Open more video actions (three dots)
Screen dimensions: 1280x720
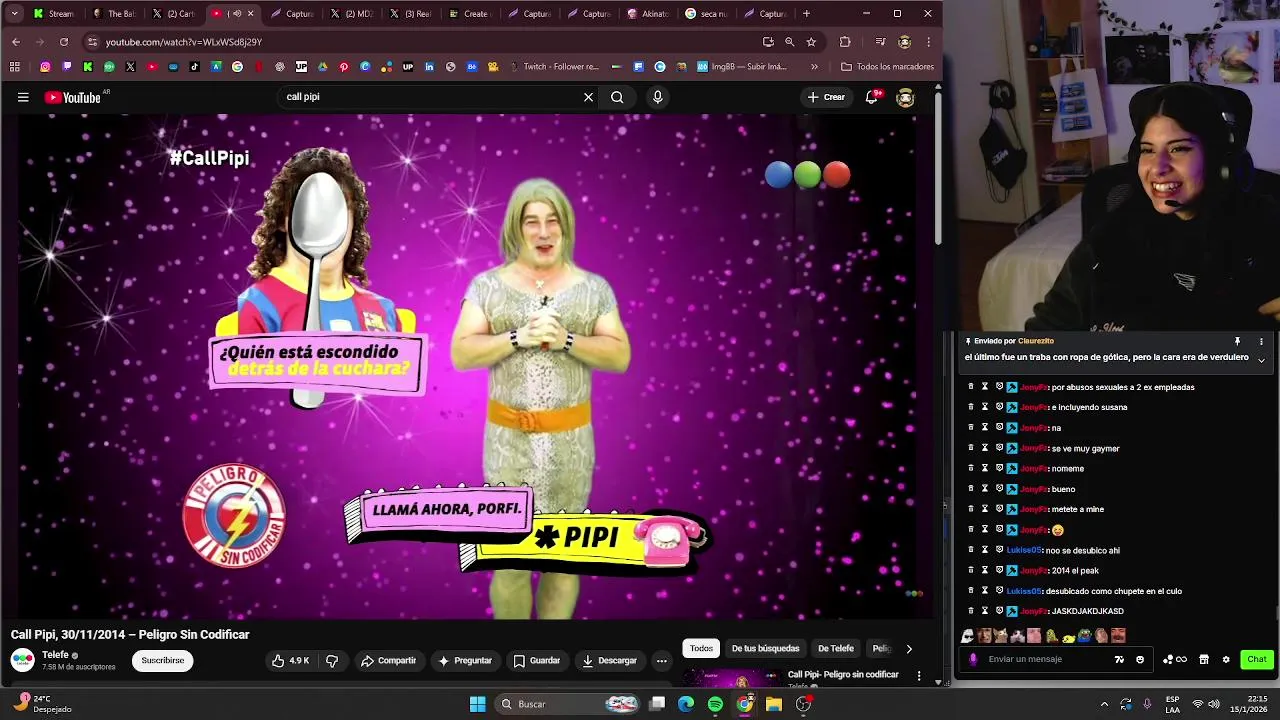point(661,661)
